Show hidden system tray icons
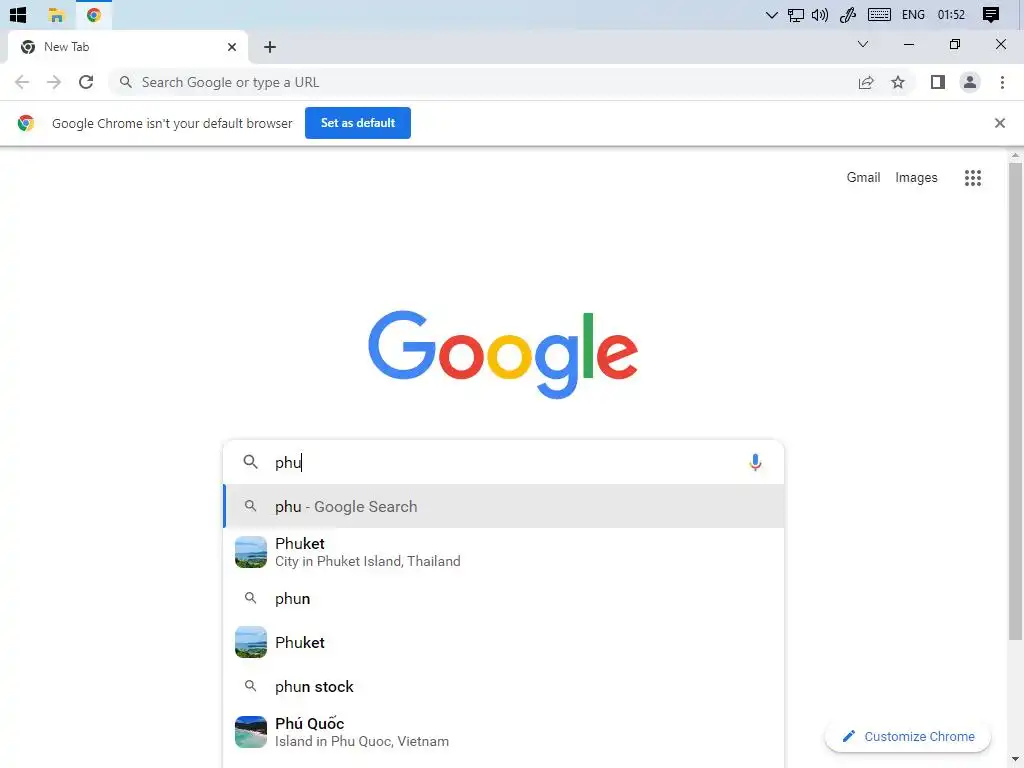1024x768 pixels. (771, 15)
